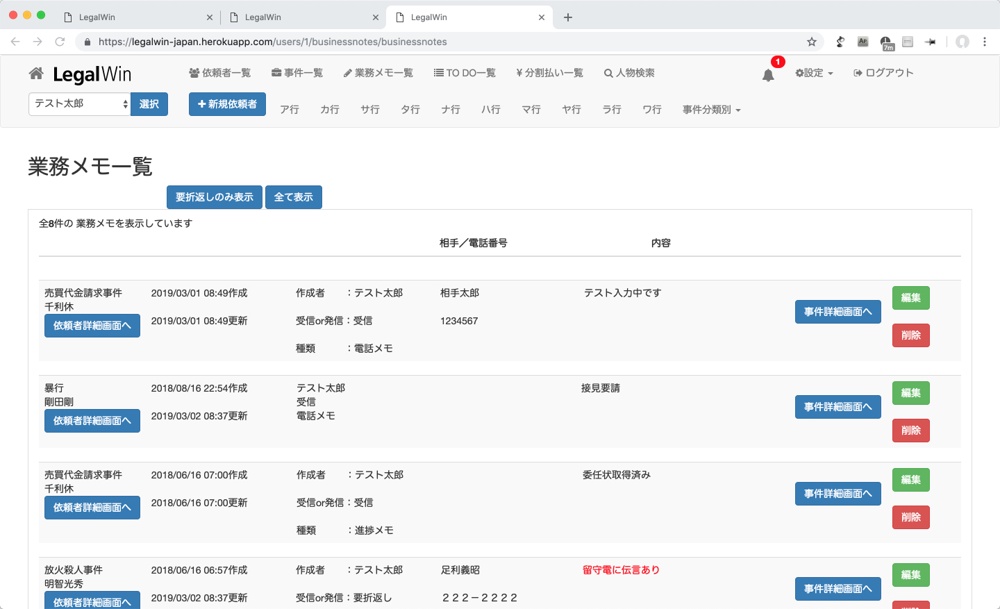The height and width of the screenshot is (609, 1000).
Task: Click the LegalWin home icon
Action: coord(36,74)
